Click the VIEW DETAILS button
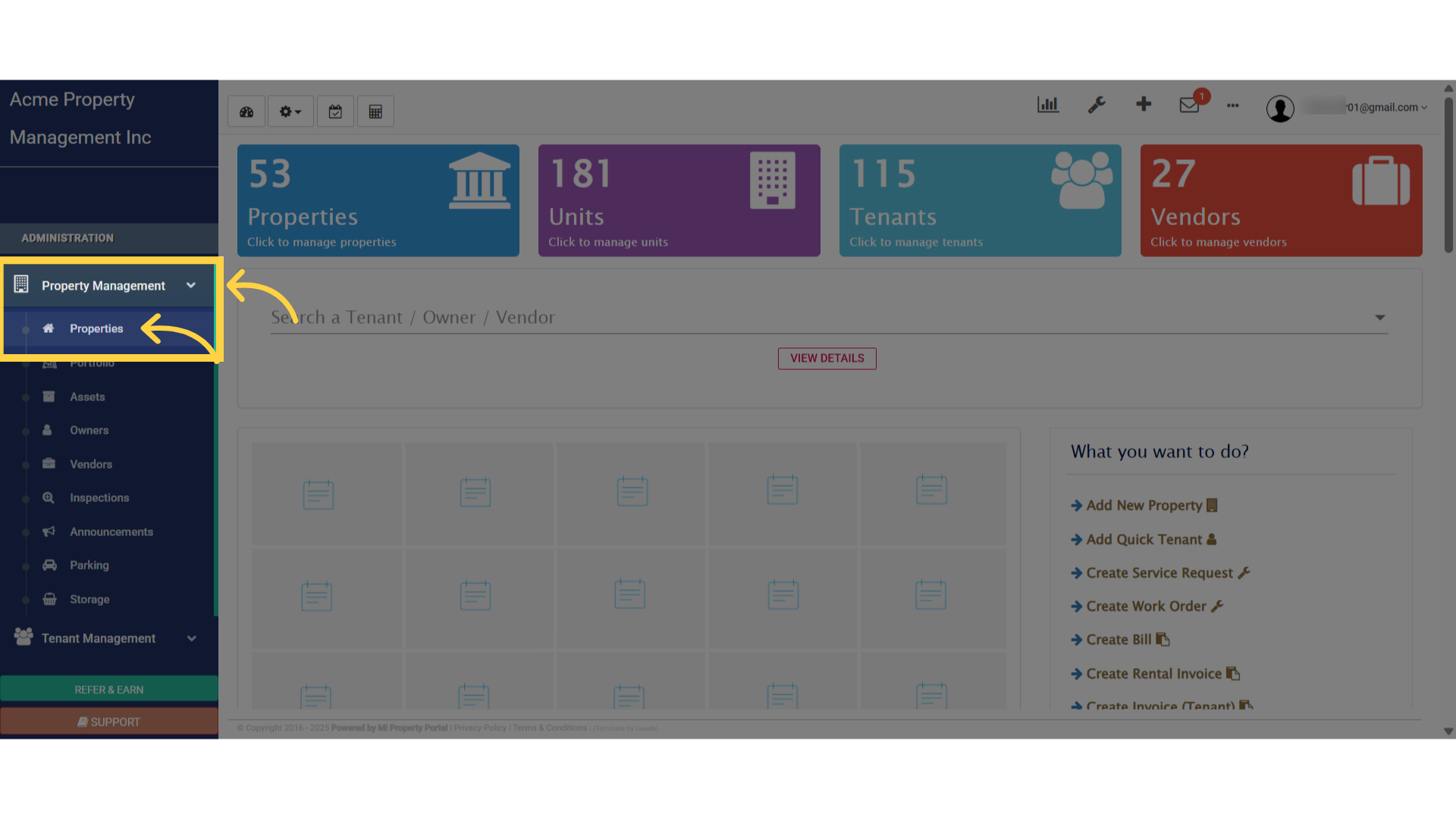The image size is (1456, 819). coord(827,358)
